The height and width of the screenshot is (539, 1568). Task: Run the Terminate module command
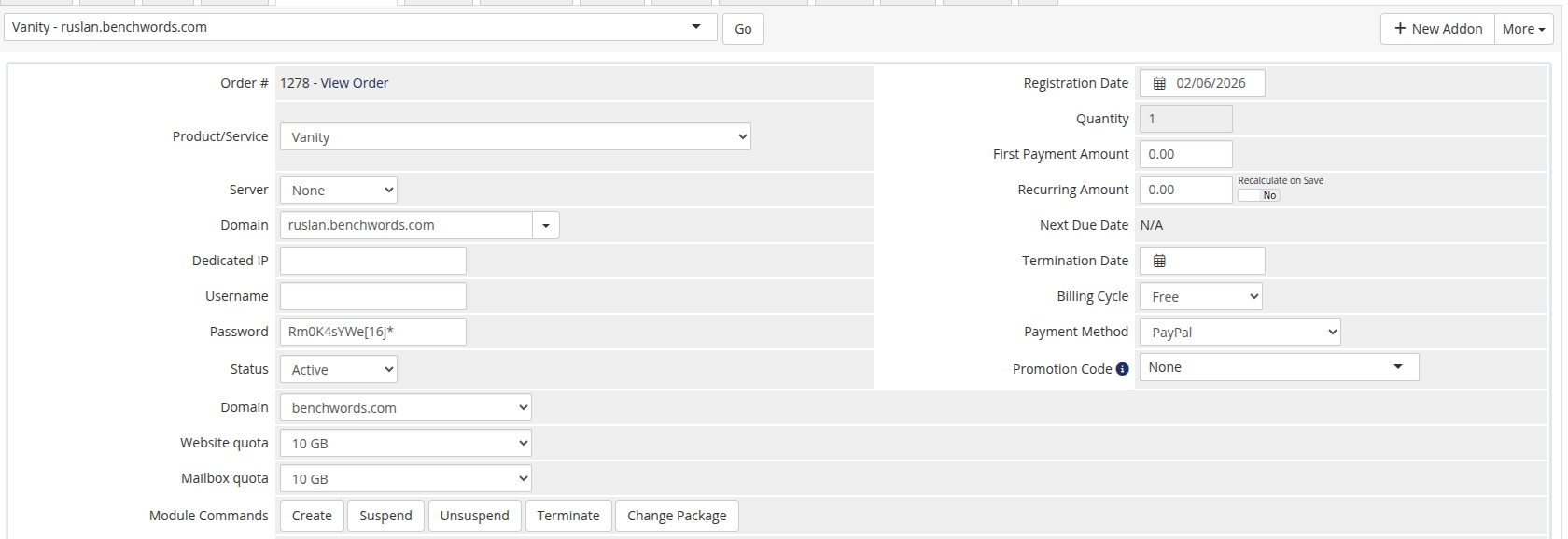click(568, 516)
